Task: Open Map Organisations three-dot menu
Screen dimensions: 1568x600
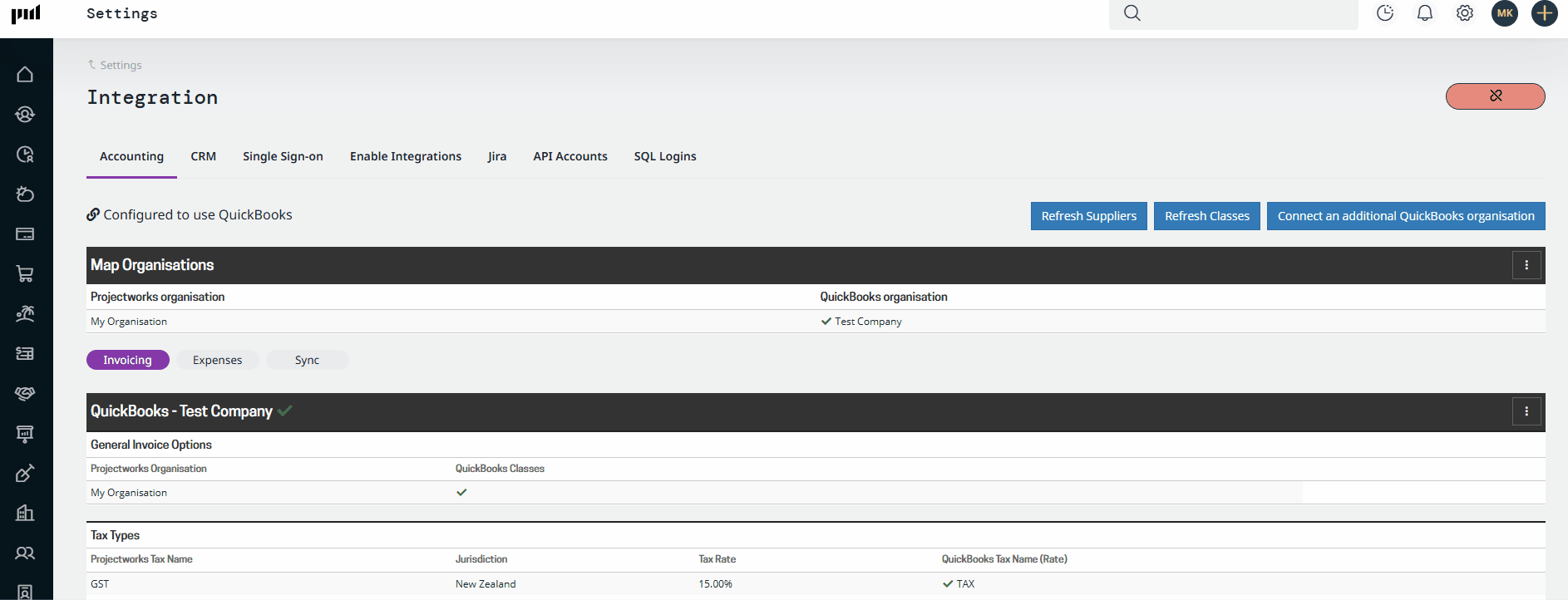Action: pyautogui.click(x=1526, y=265)
